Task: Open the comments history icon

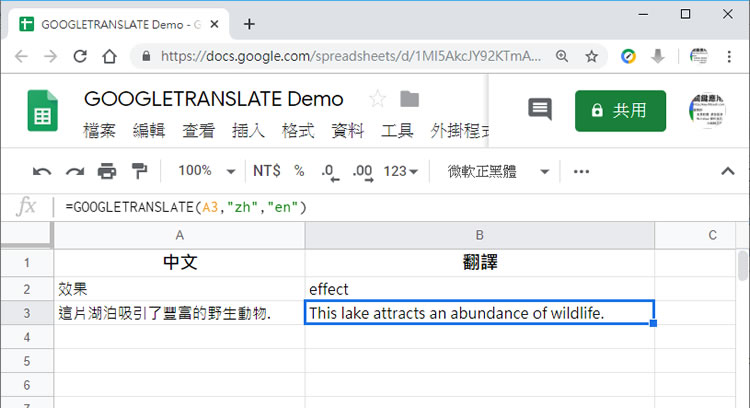Action: tap(540, 110)
